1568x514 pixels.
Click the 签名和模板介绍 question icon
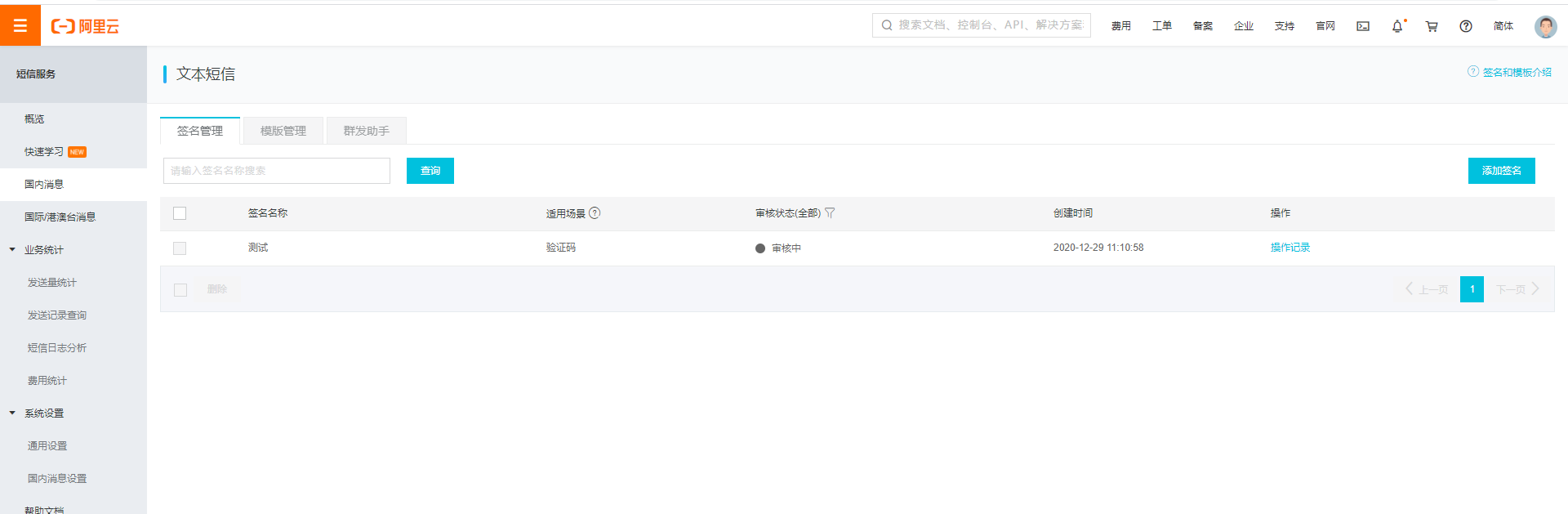1473,71
